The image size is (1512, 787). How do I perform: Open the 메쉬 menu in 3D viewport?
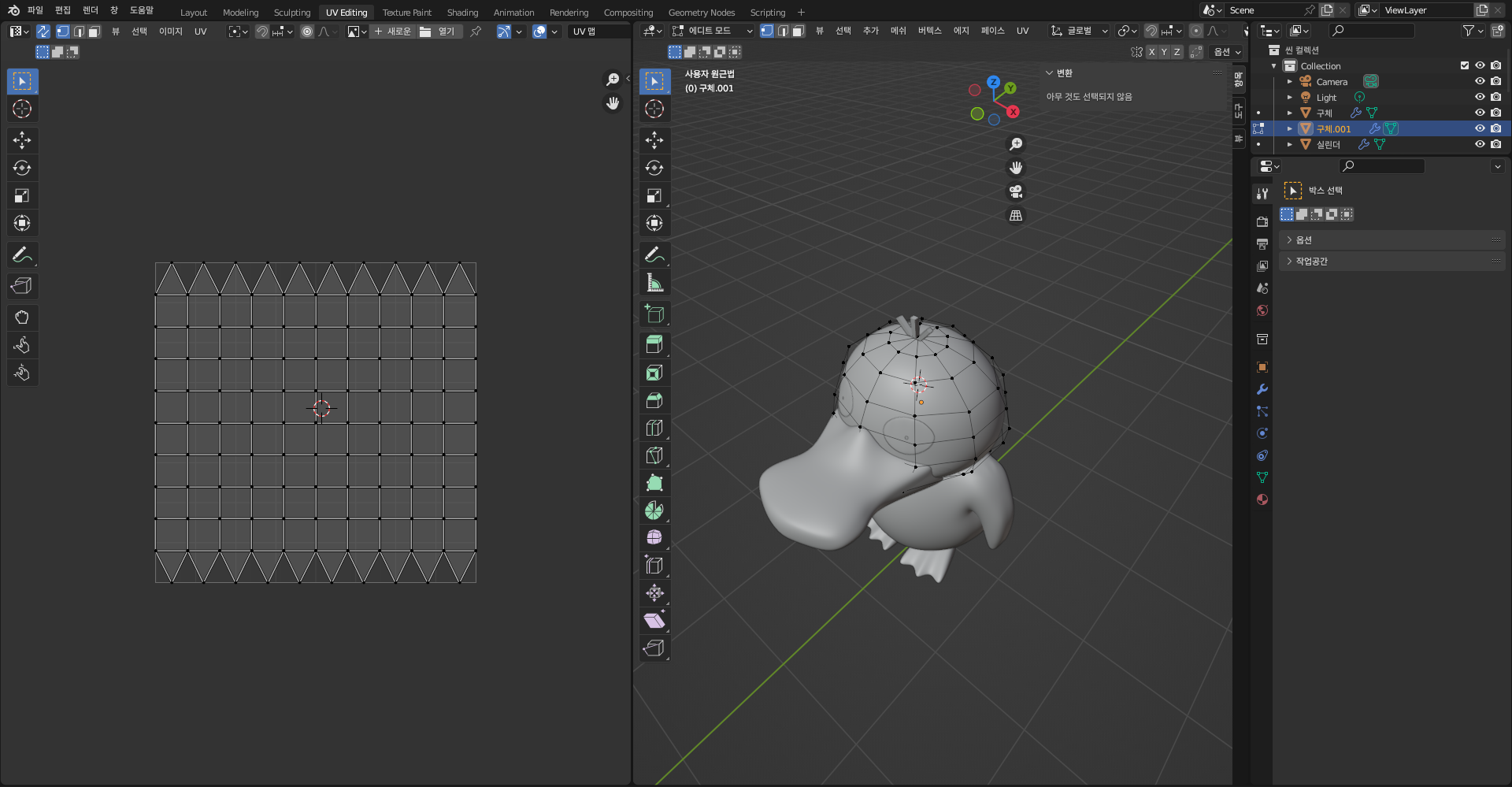899,31
